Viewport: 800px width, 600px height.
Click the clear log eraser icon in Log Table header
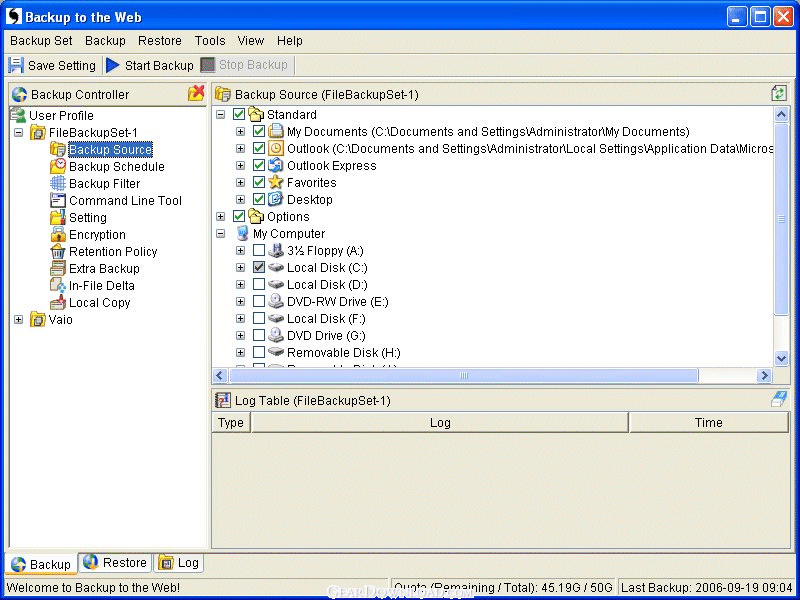click(x=779, y=399)
